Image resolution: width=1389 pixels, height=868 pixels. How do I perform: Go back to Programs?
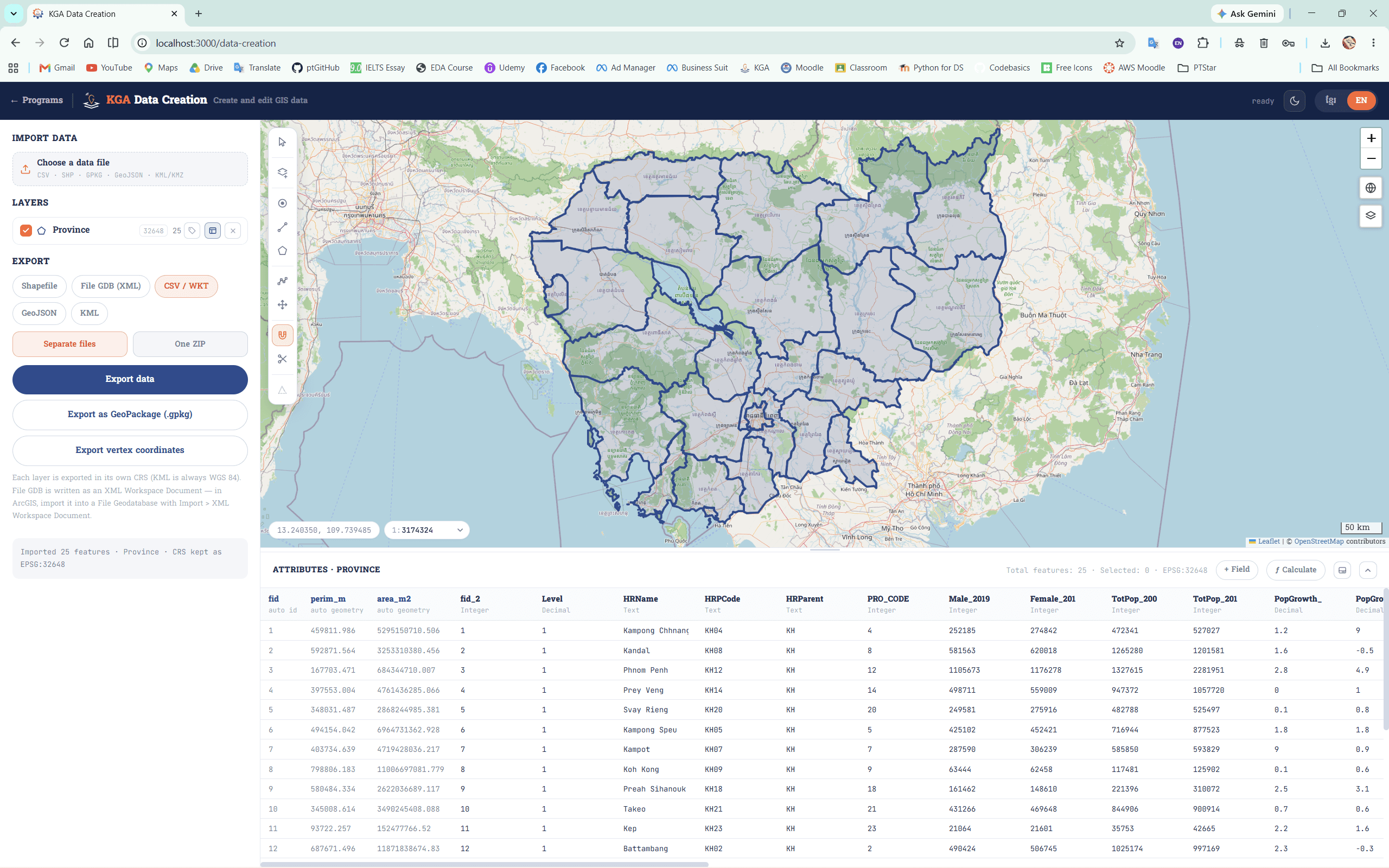pyautogui.click(x=37, y=100)
